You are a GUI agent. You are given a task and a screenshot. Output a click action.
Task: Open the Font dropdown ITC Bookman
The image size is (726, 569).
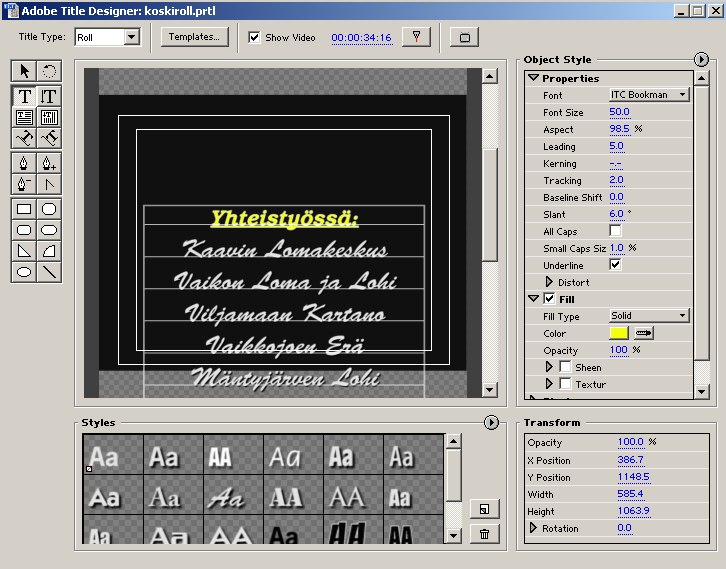(649, 94)
